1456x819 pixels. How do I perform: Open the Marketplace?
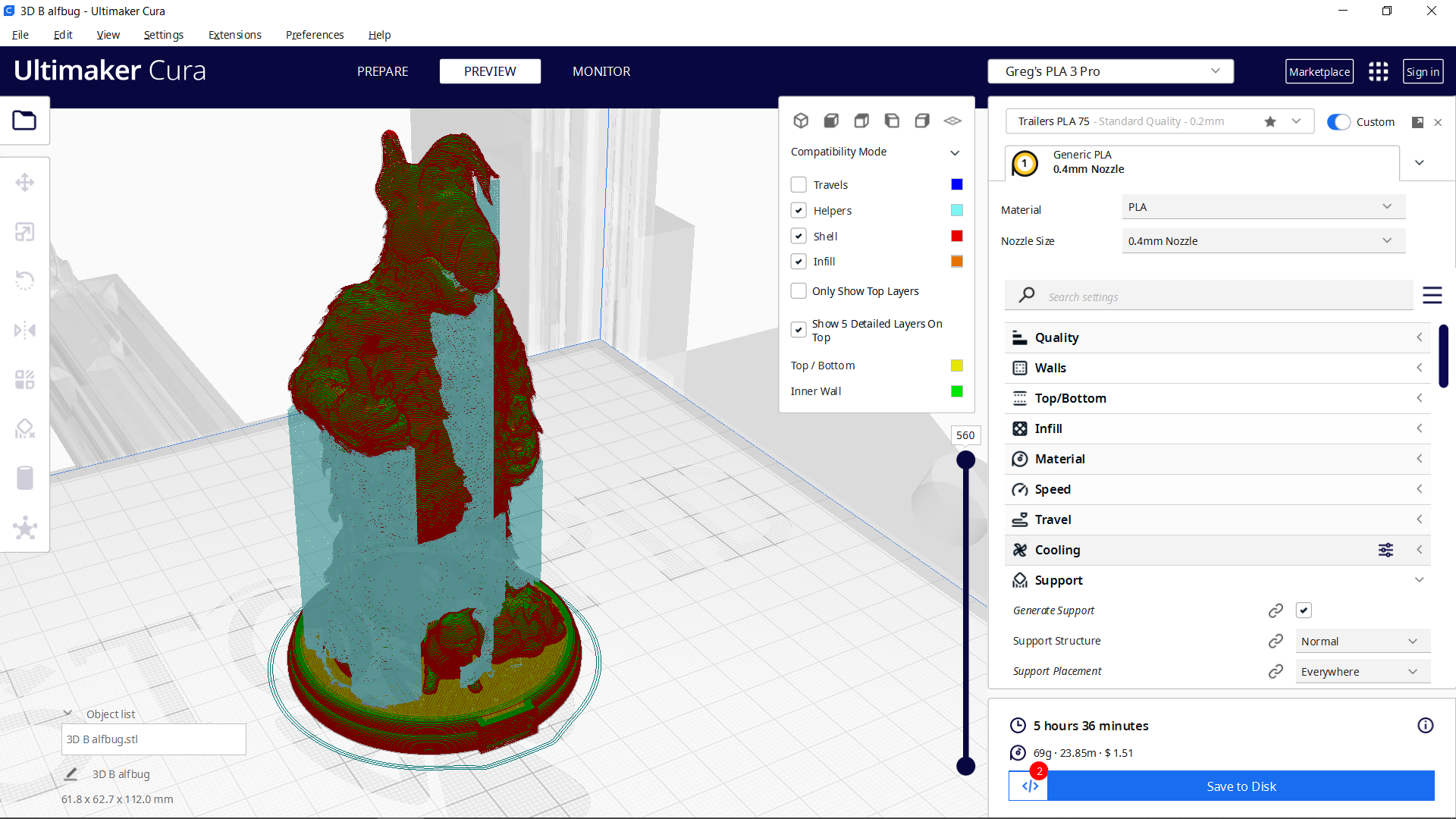[x=1319, y=71]
